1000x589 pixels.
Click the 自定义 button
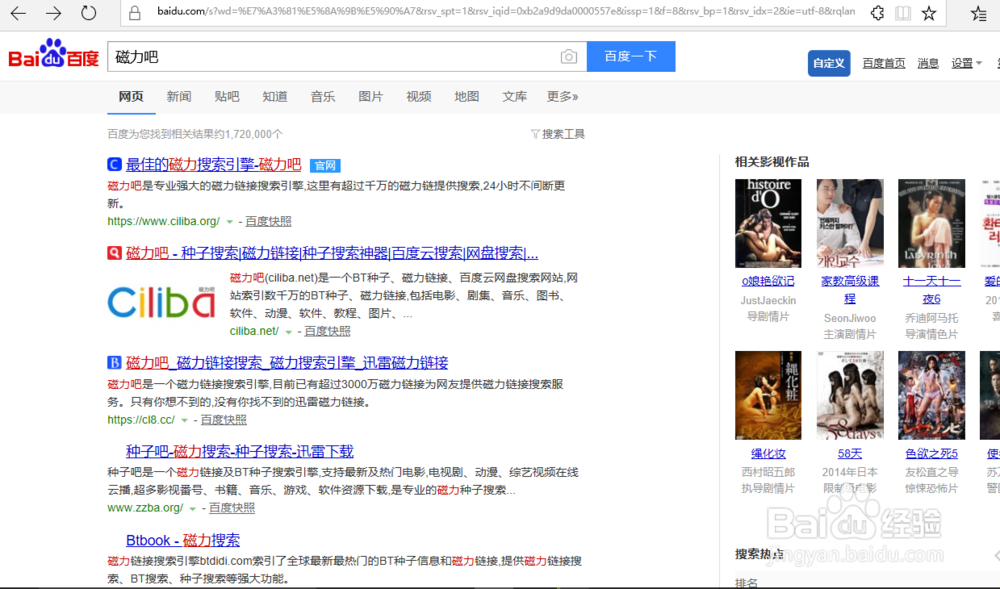(x=828, y=63)
